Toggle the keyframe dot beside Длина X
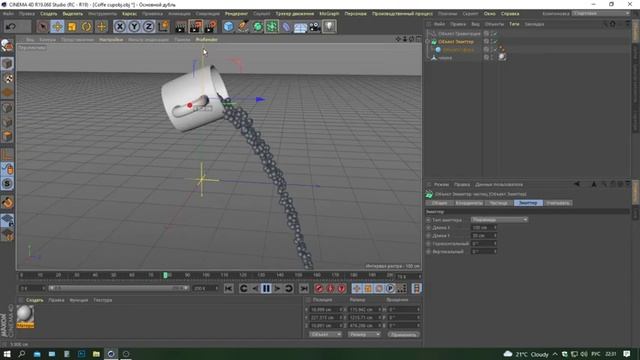This screenshot has width=640, height=360. pyautogui.click(x=429, y=228)
